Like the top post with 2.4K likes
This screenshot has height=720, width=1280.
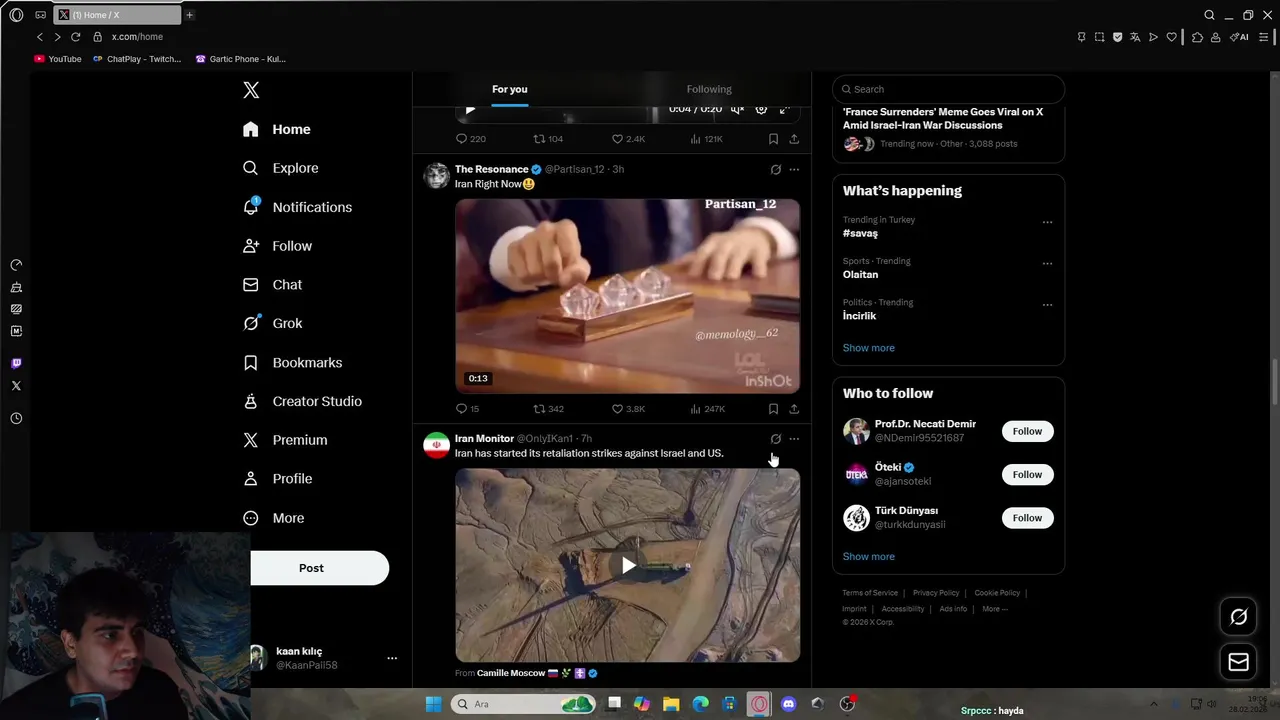(628, 139)
